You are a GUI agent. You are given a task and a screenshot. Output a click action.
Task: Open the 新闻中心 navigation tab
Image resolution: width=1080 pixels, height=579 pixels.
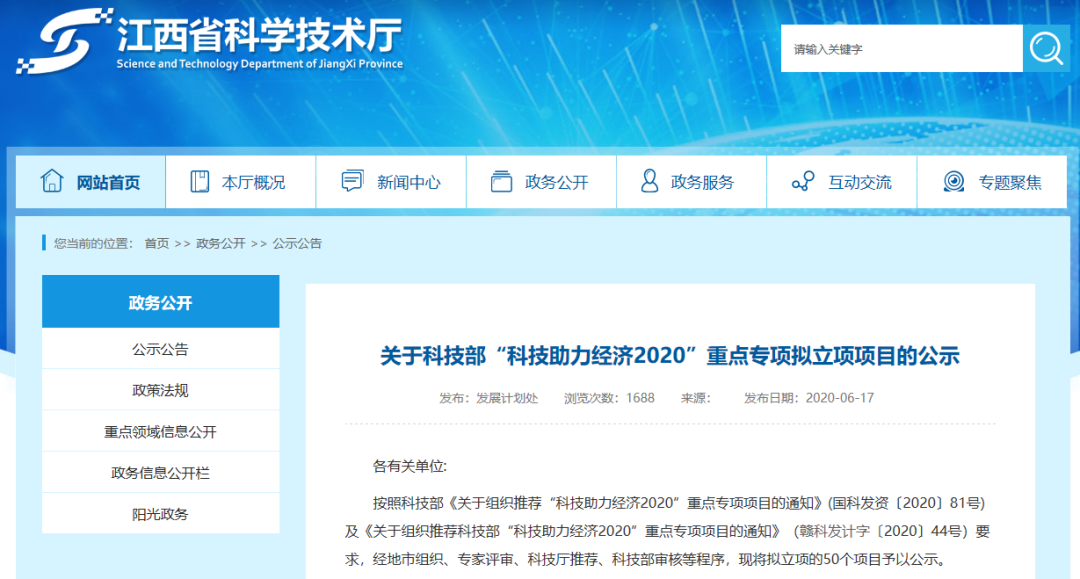click(x=408, y=182)
